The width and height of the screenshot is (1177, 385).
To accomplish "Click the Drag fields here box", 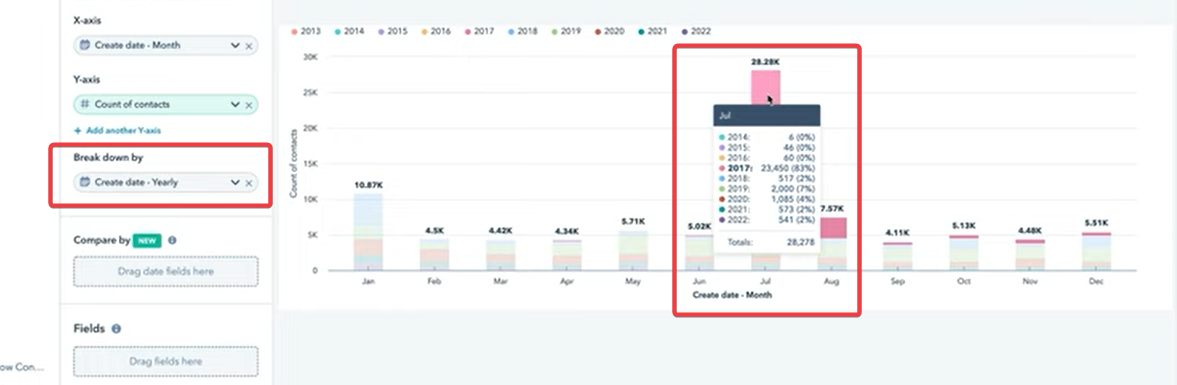I will click(x=166, y=361).
